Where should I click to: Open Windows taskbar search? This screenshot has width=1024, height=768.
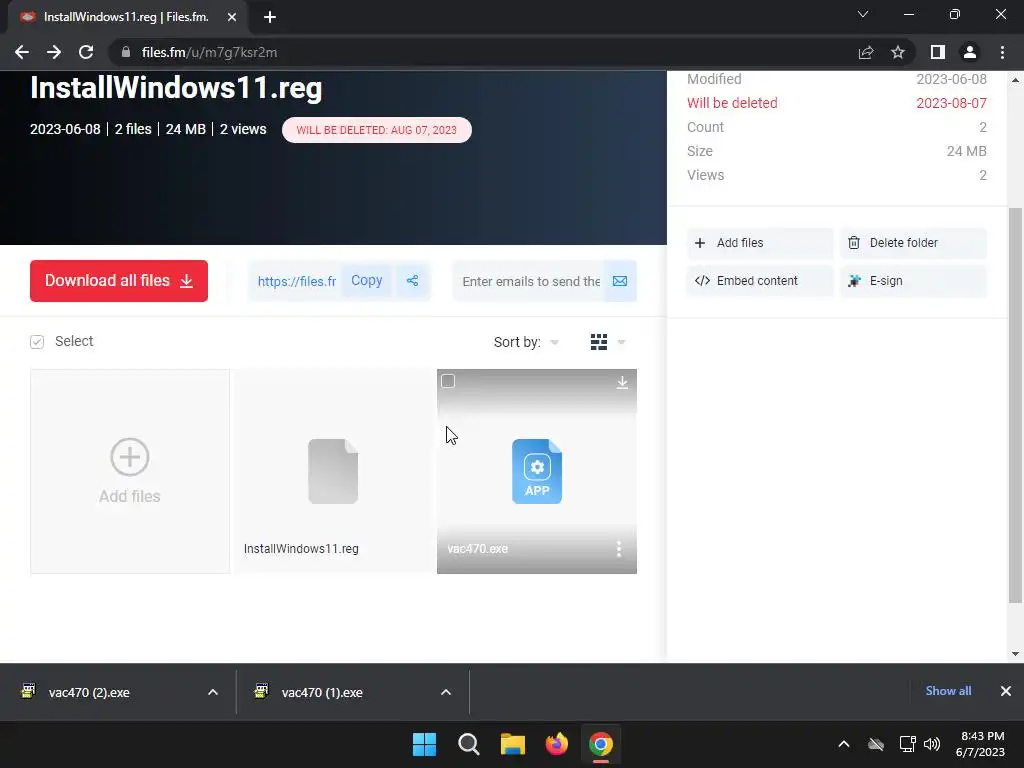point(469,744)
